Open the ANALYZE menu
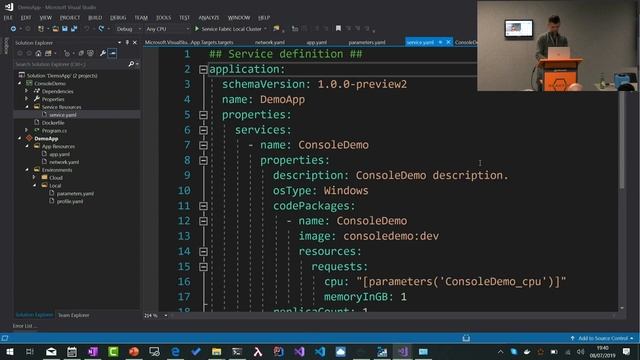This screenshot has width=640, height=360. pos(209,18)
